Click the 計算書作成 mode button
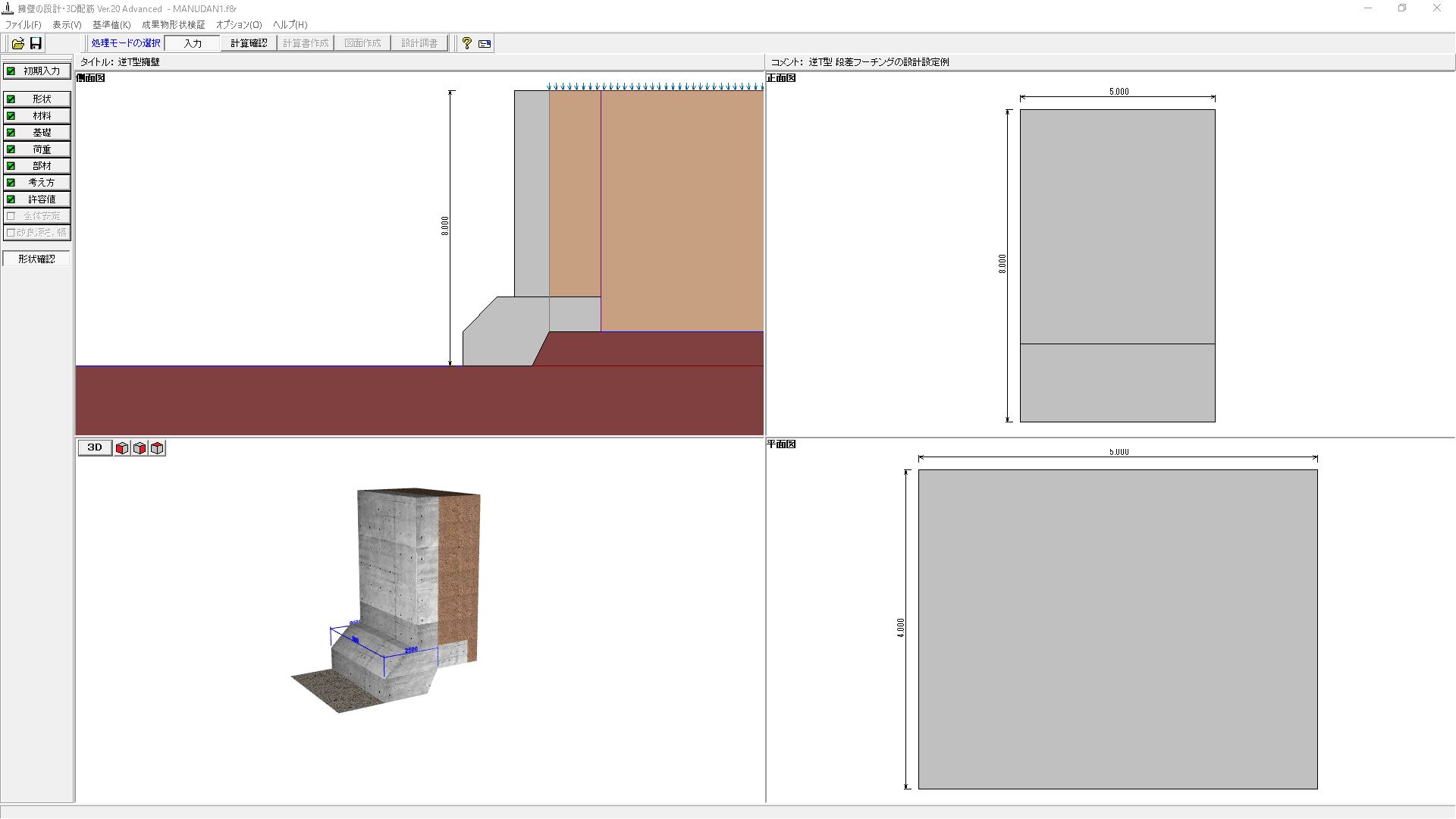 pos(306,43)
